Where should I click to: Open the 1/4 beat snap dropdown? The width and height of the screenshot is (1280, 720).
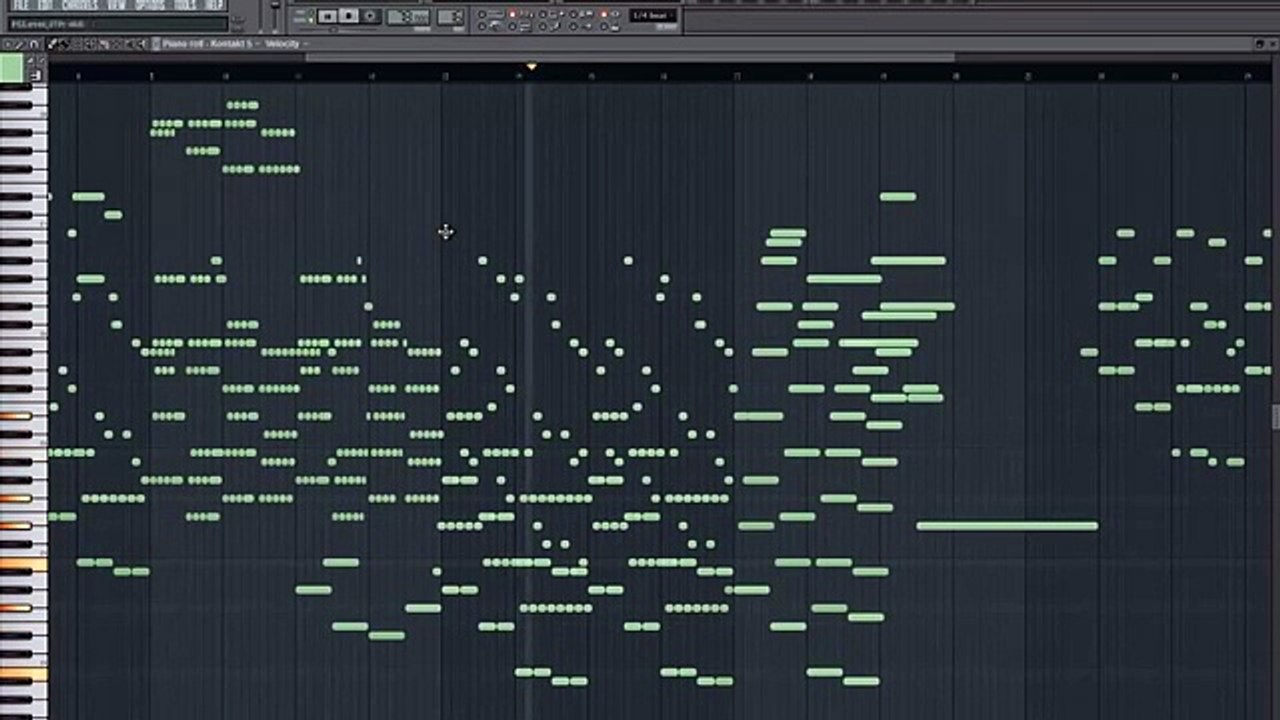tap(654, 15)
